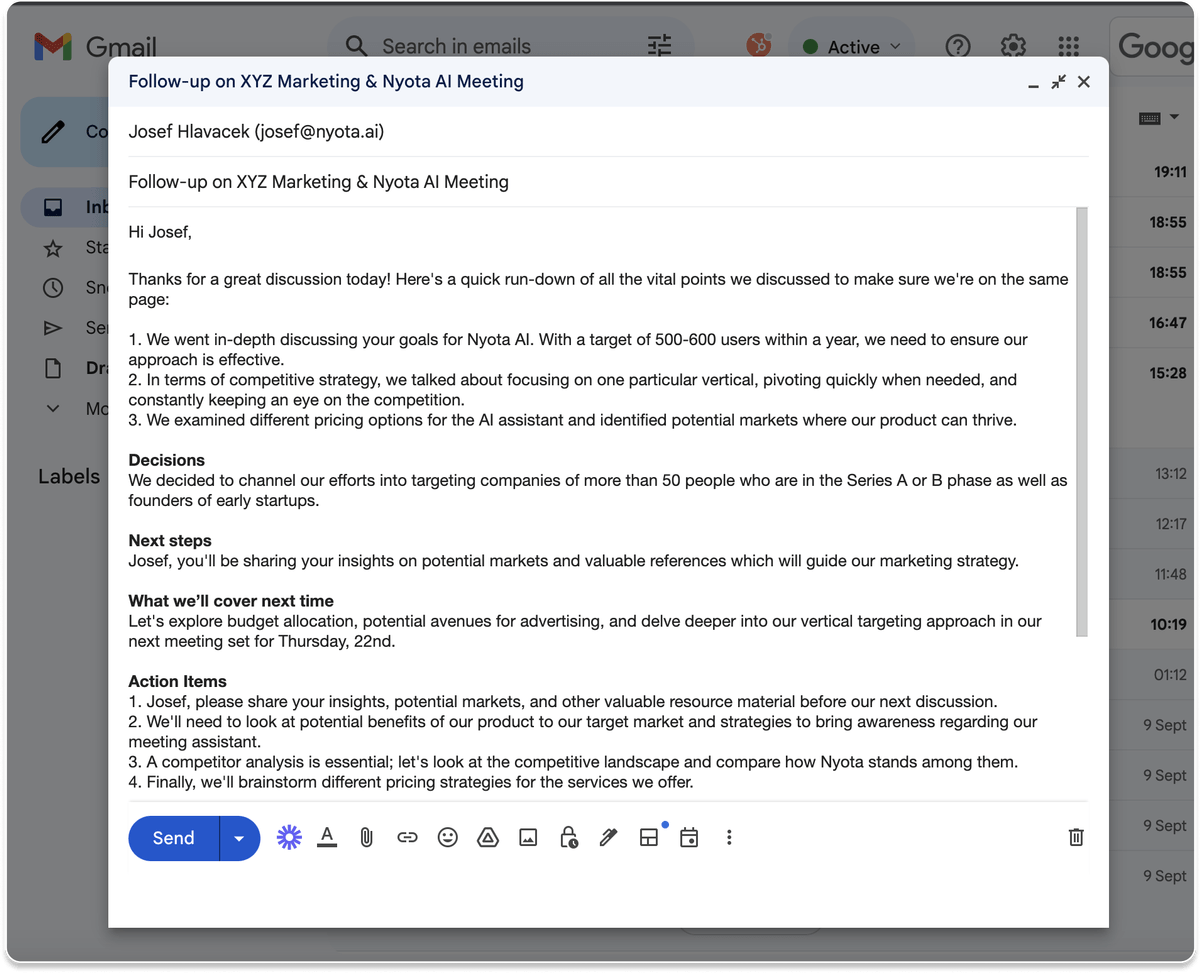
Task: Open formatting options text icon
Action: (x=327, y=838)
